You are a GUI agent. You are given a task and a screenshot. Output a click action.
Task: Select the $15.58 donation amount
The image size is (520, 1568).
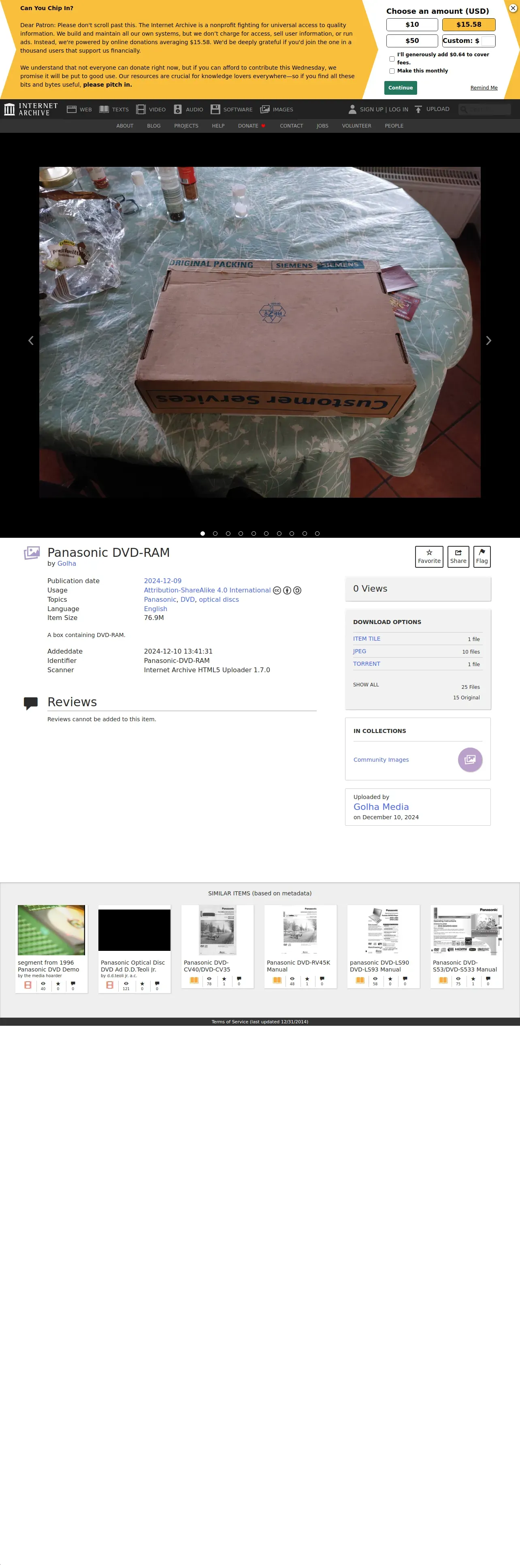(468, 24)
